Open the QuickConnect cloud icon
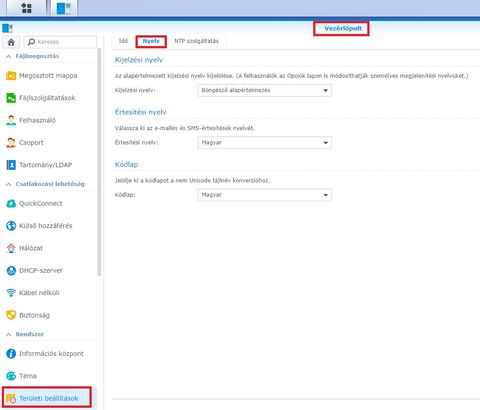The width and height of the screenshot is (480, 410). click(11, 203)
